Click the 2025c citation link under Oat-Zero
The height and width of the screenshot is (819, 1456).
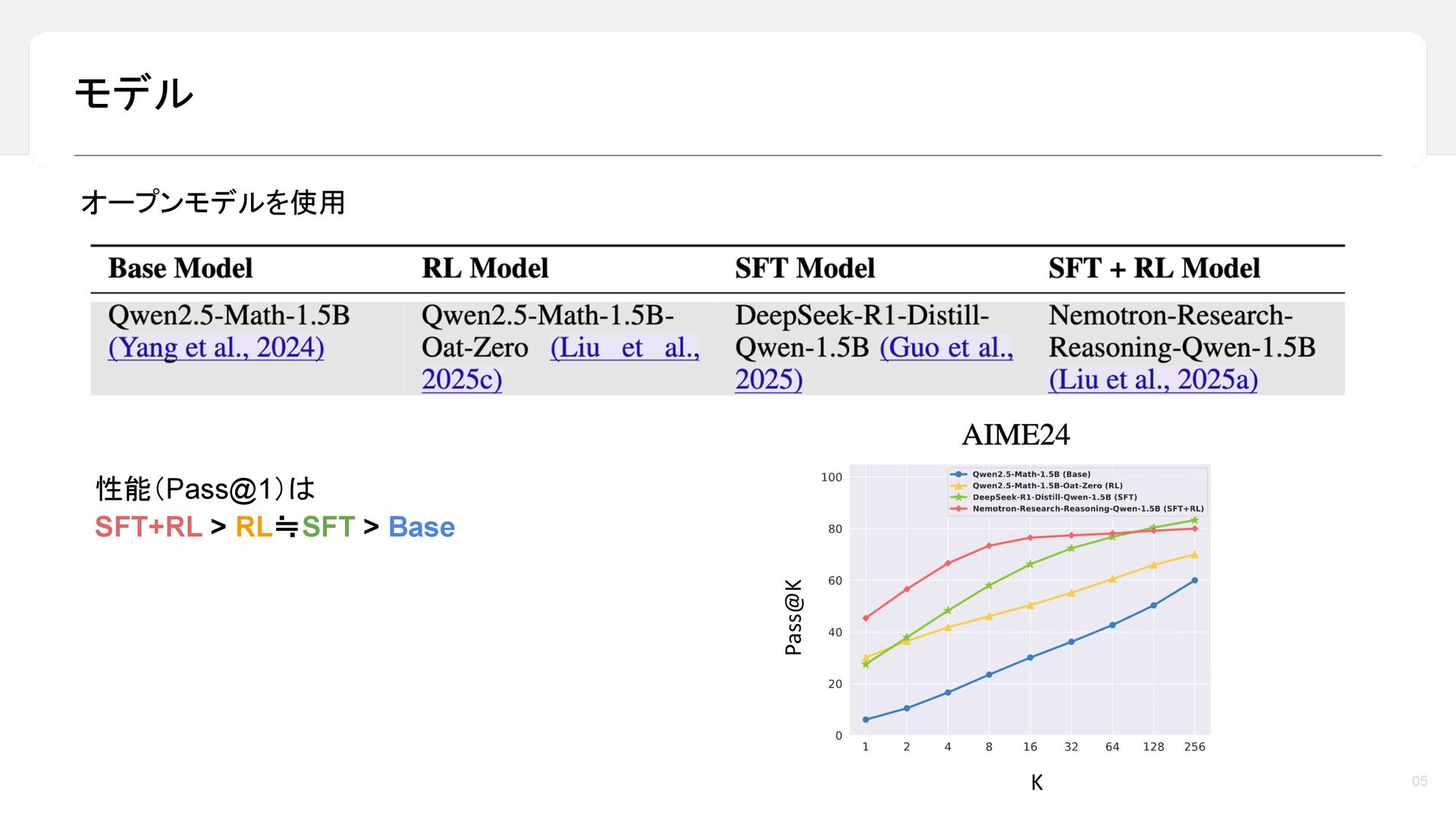461,380
